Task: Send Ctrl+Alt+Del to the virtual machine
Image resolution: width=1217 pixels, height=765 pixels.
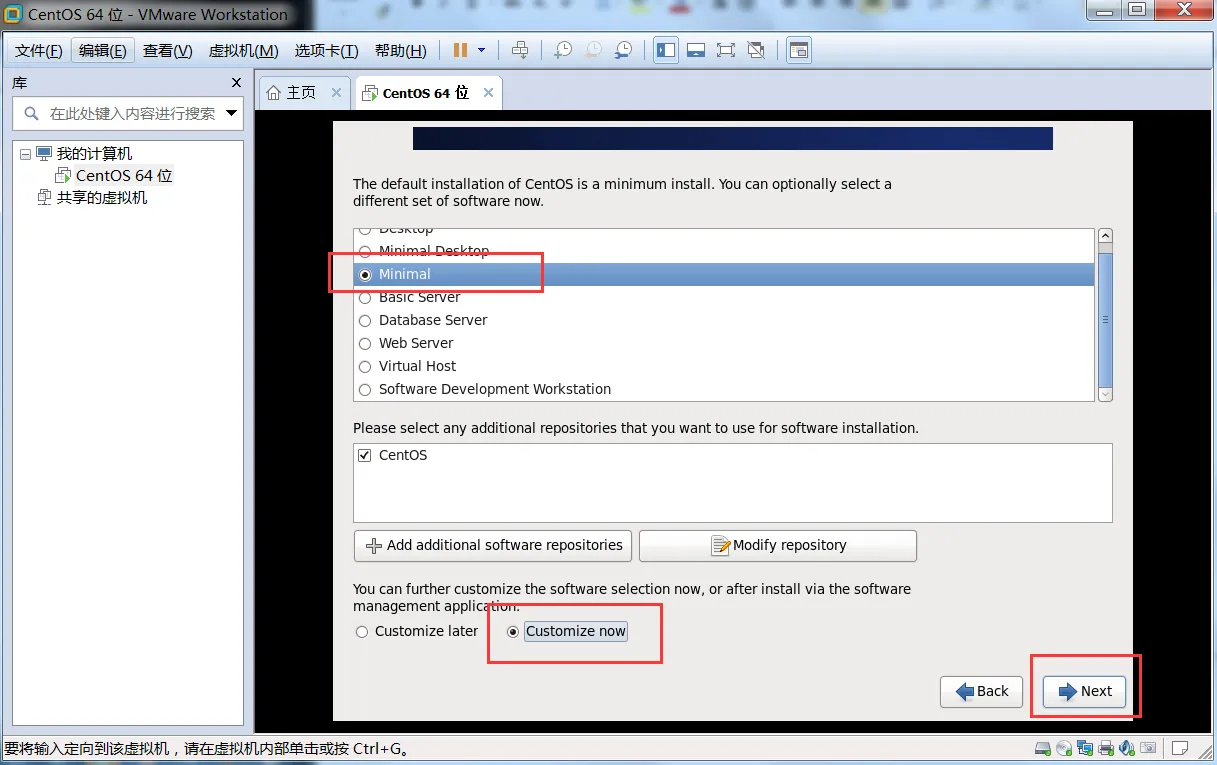Action: 520,50
